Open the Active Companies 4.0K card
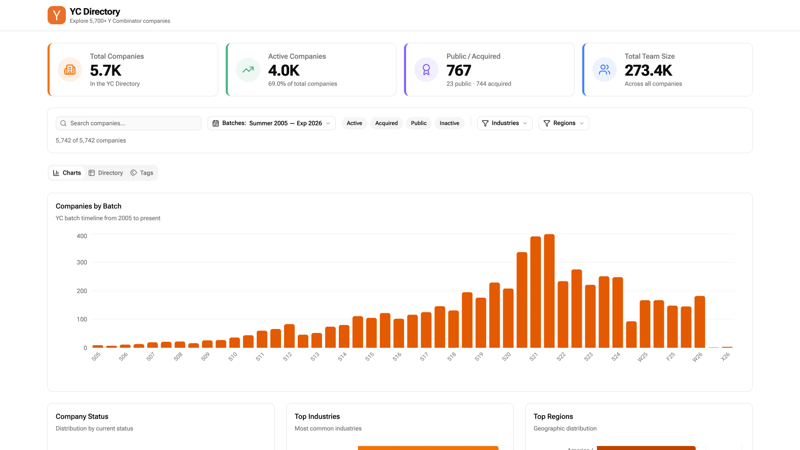This screenshot has width=800, height=450. (311, 70)
